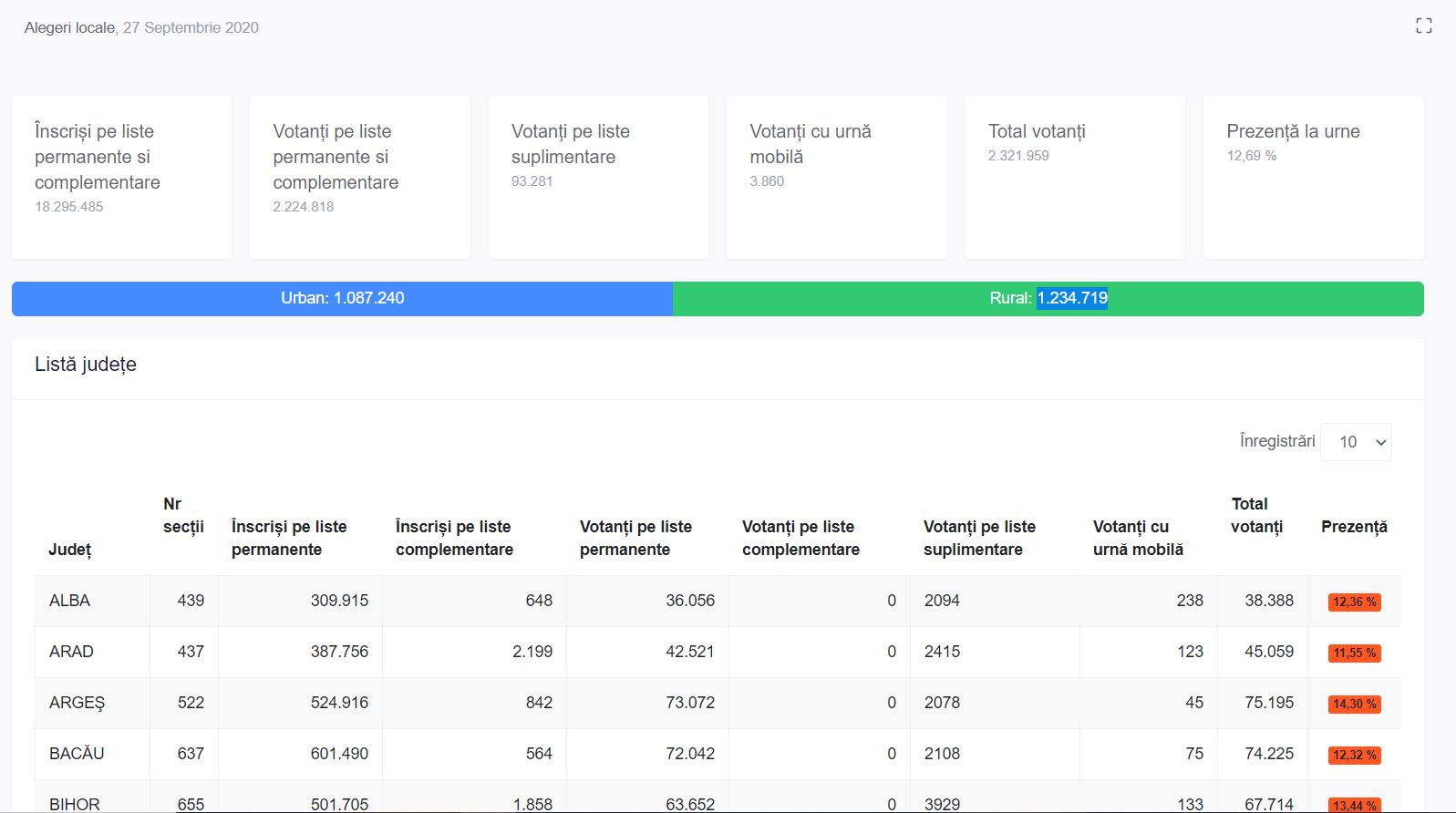Open the Înregistrări page size dropdown
This screenshot has height=813, width=1456.
pos(1356,442)
